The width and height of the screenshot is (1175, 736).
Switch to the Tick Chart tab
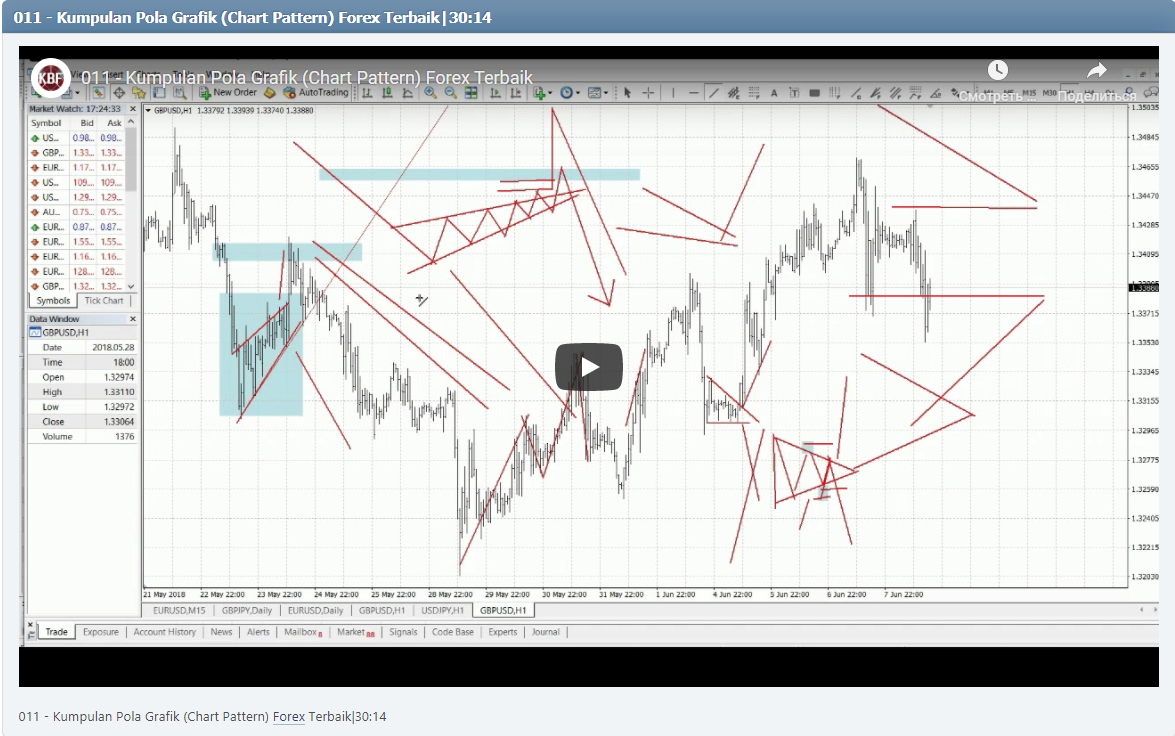point(104,300)
